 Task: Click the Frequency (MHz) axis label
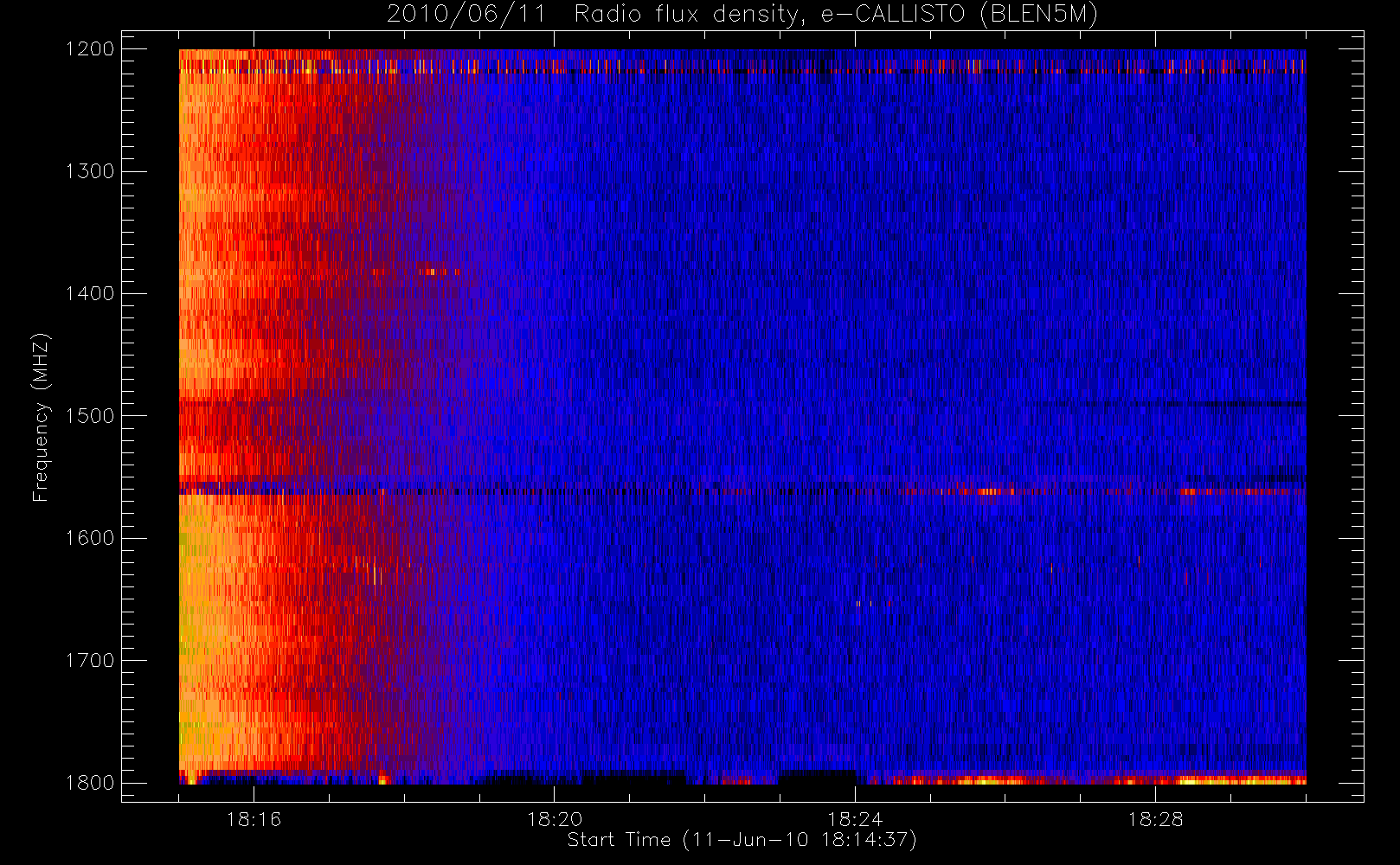[x=41, y=417]
